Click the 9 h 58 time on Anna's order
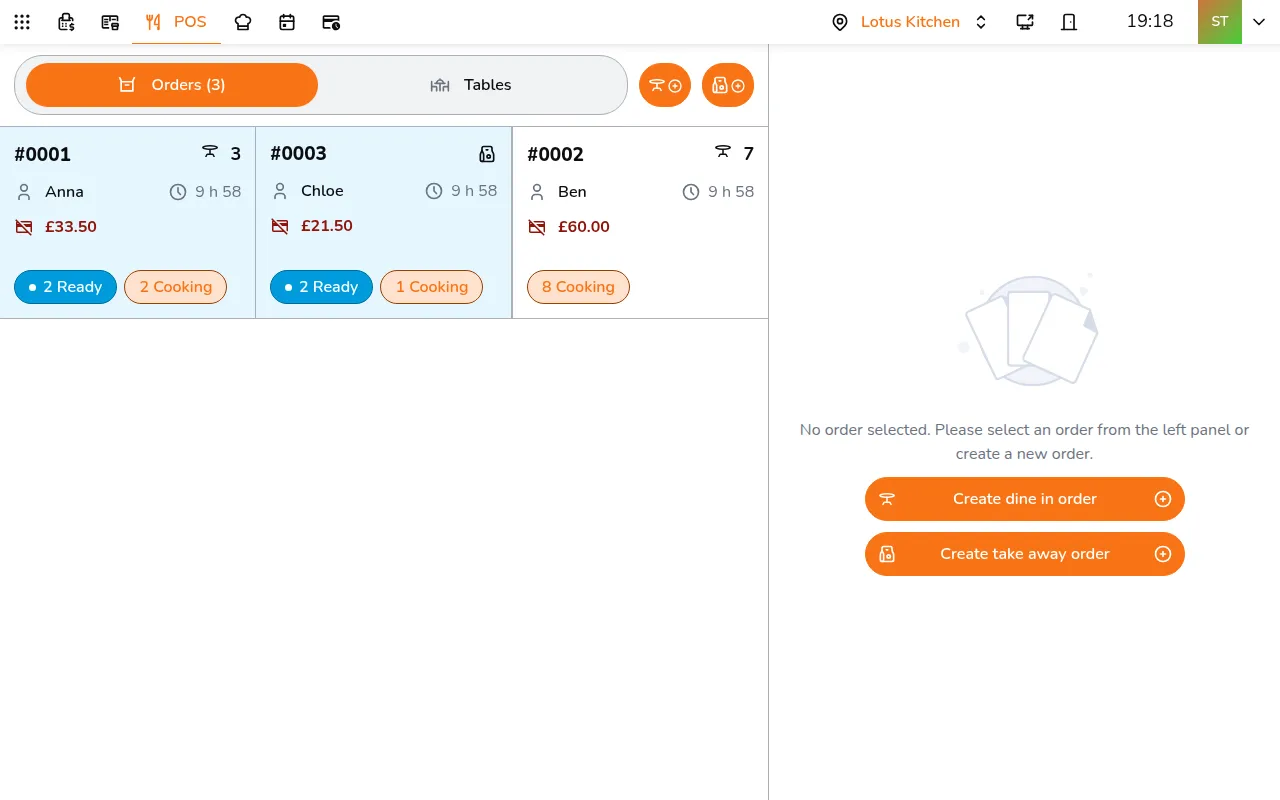The width and height of the screenshot is (1280, 800). coord(218,192)
